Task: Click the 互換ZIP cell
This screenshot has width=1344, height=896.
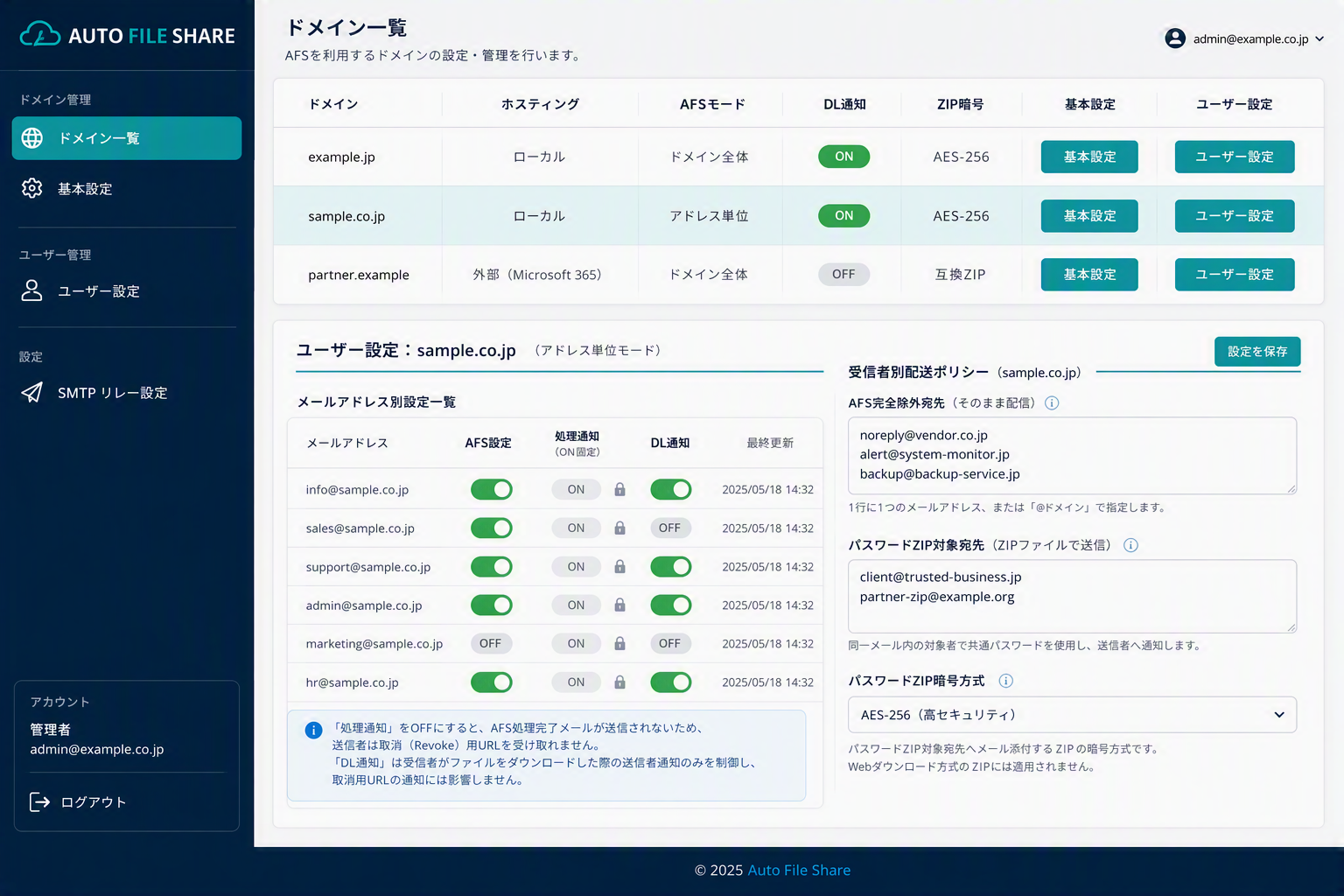Action: (x=960, y=275)
